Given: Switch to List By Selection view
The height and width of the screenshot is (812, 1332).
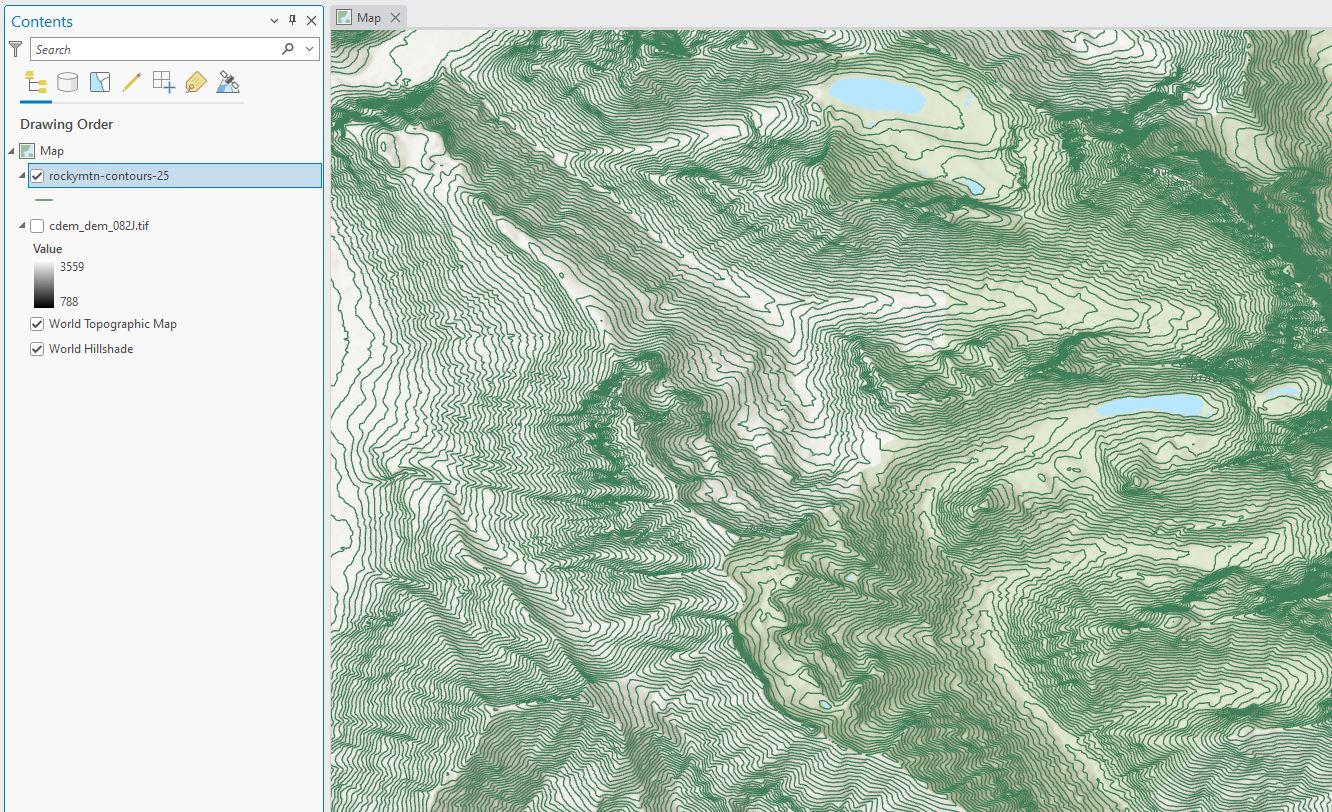Looking at the screenshot, I should [99, 82].
